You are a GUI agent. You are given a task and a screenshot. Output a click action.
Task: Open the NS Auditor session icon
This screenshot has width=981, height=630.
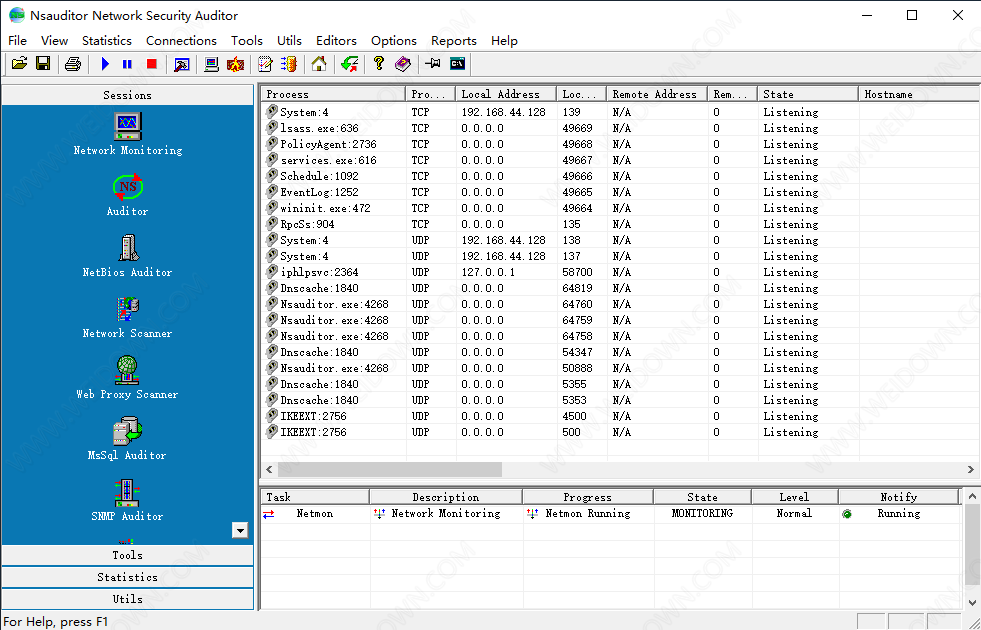[128, 195]
